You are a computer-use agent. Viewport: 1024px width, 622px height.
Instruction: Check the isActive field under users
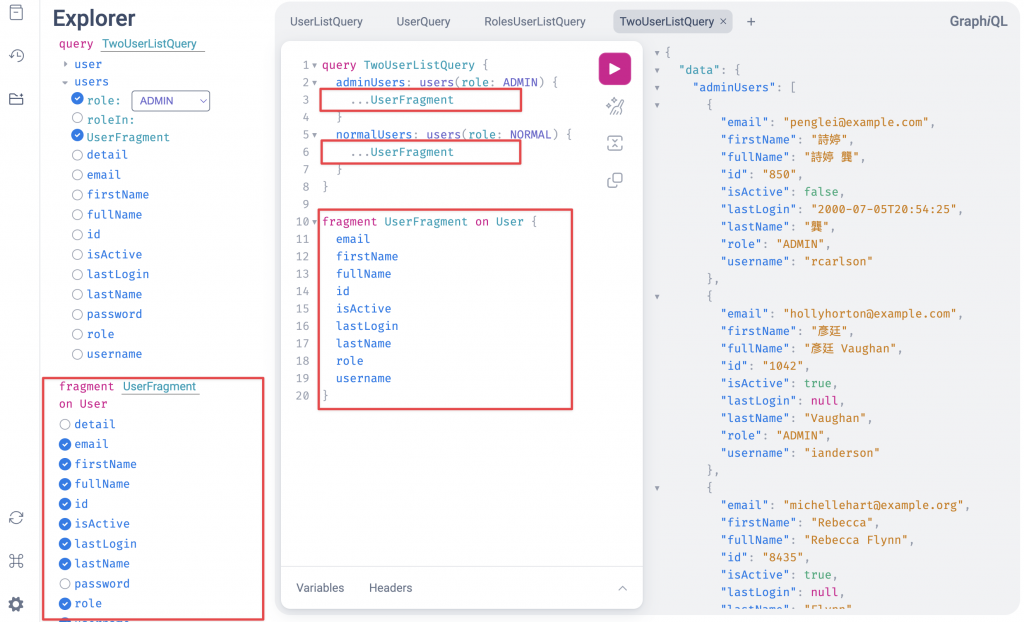[x=77, y=255]
